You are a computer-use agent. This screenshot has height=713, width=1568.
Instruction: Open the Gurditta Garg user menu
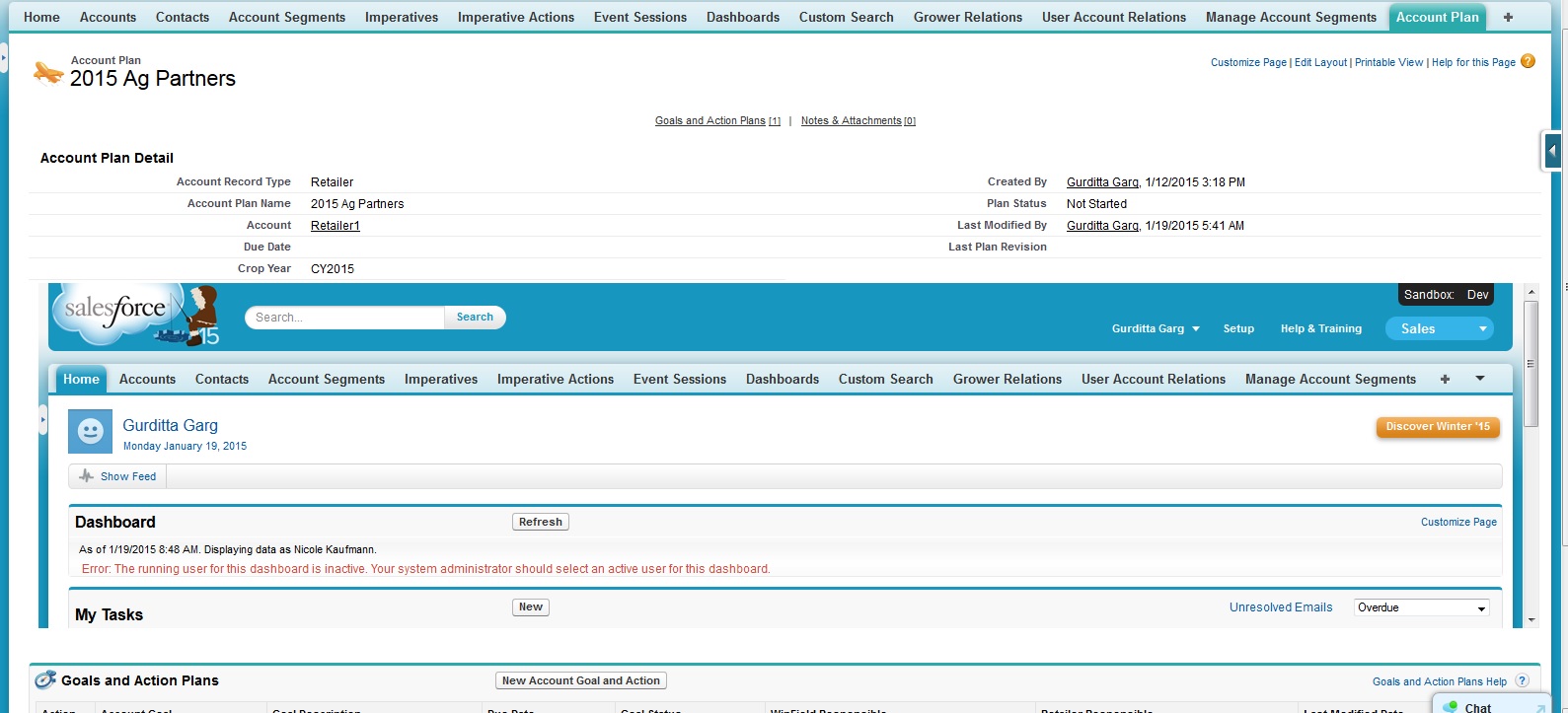click(x=1156, y=328)
